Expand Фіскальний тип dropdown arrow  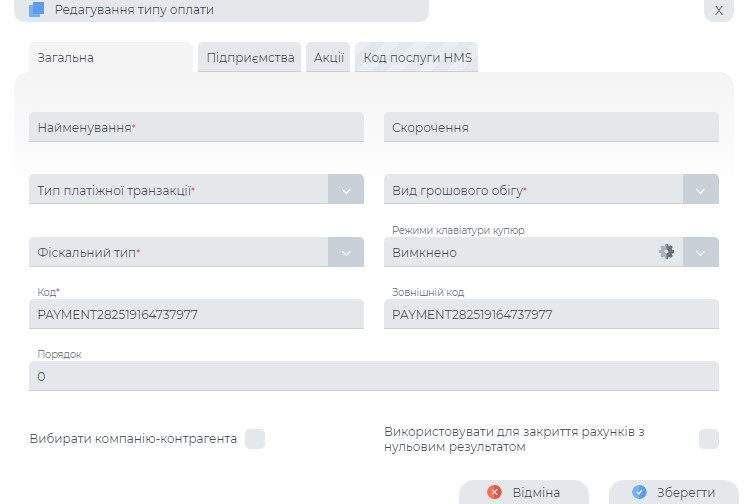(346, 253)
